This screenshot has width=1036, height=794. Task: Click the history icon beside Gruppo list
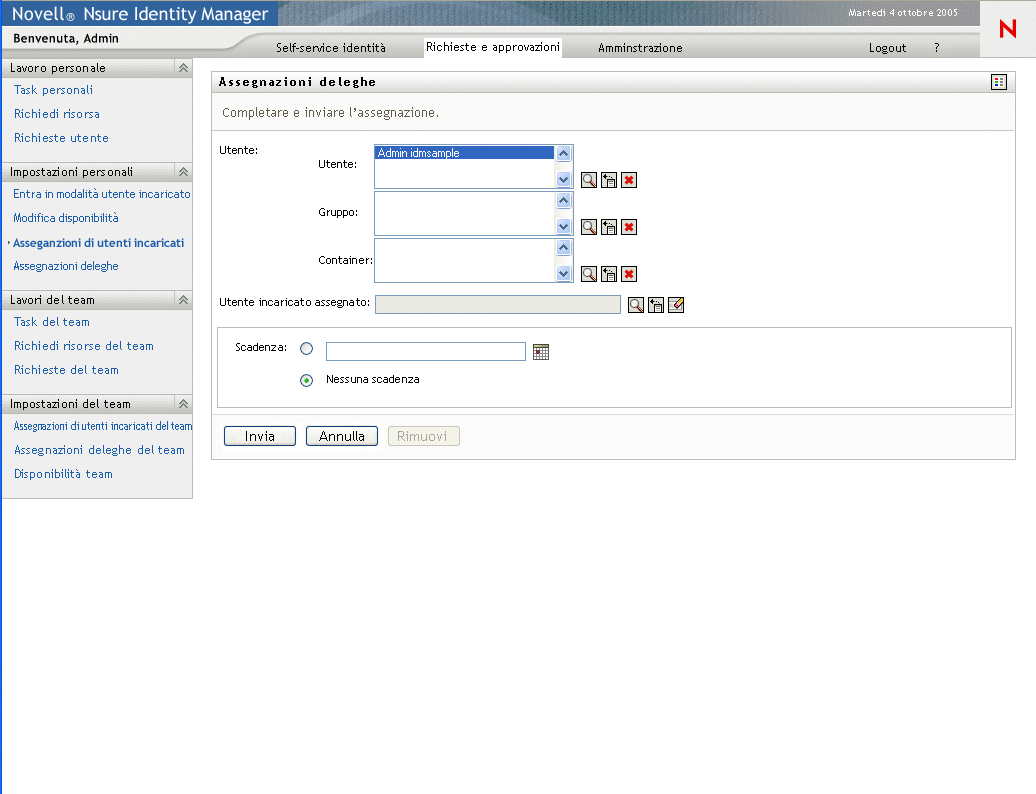pyautogui.click(x=609, y=227)
